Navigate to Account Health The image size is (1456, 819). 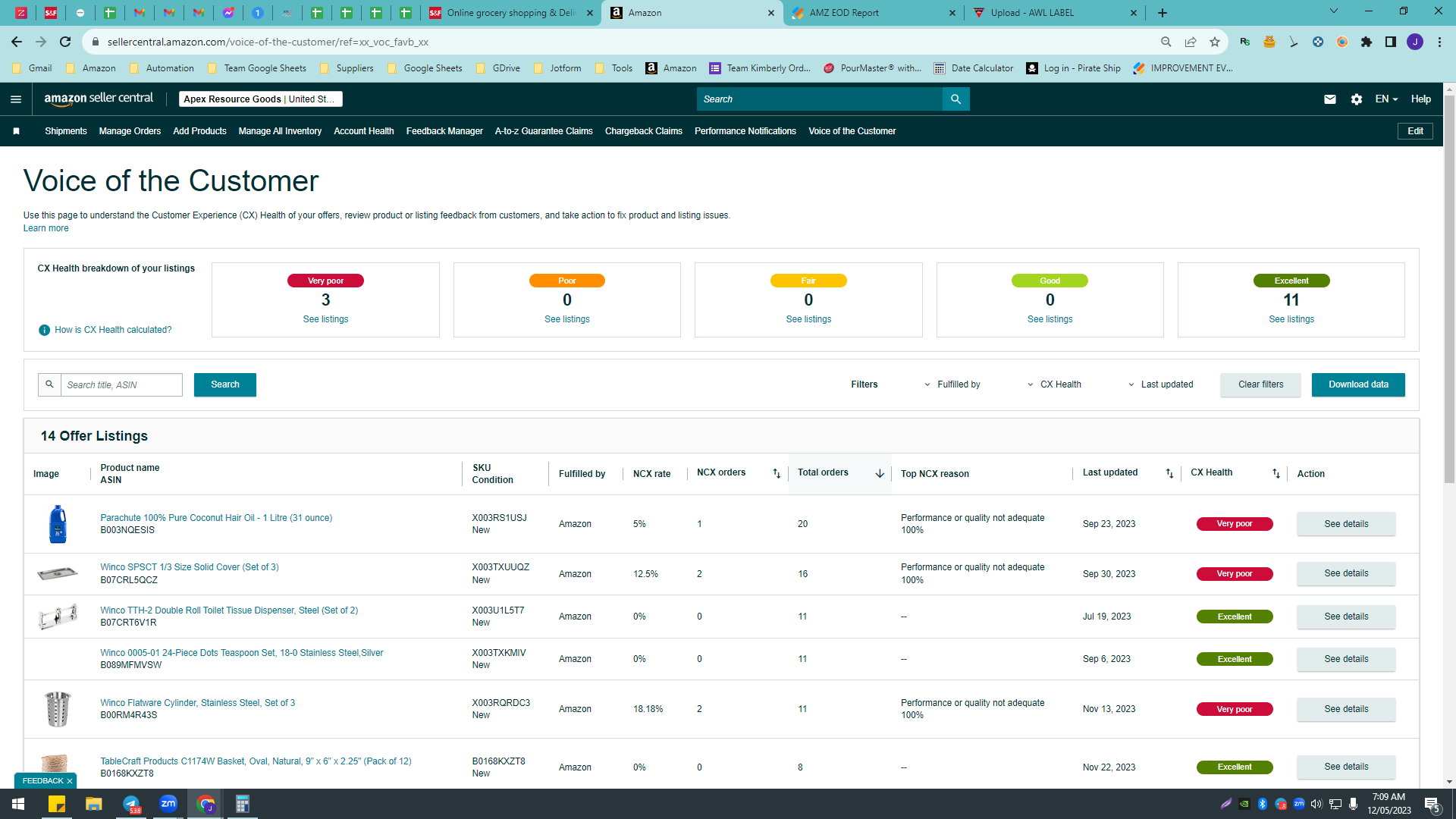click(x=364, y=131)
